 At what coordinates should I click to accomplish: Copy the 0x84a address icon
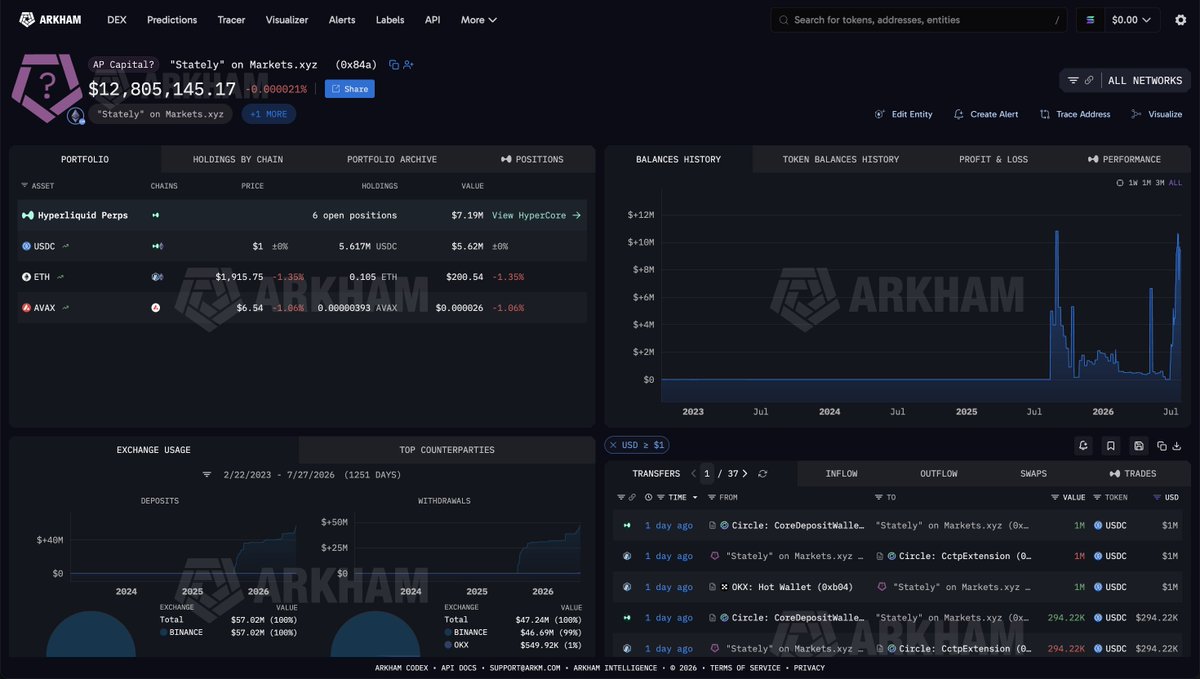(394, 65)
